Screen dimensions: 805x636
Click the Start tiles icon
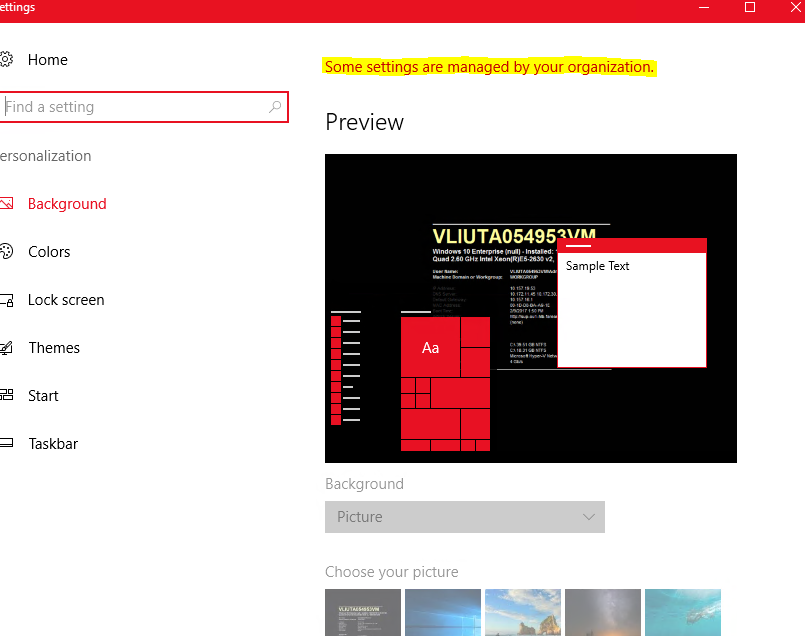[6, 395]
